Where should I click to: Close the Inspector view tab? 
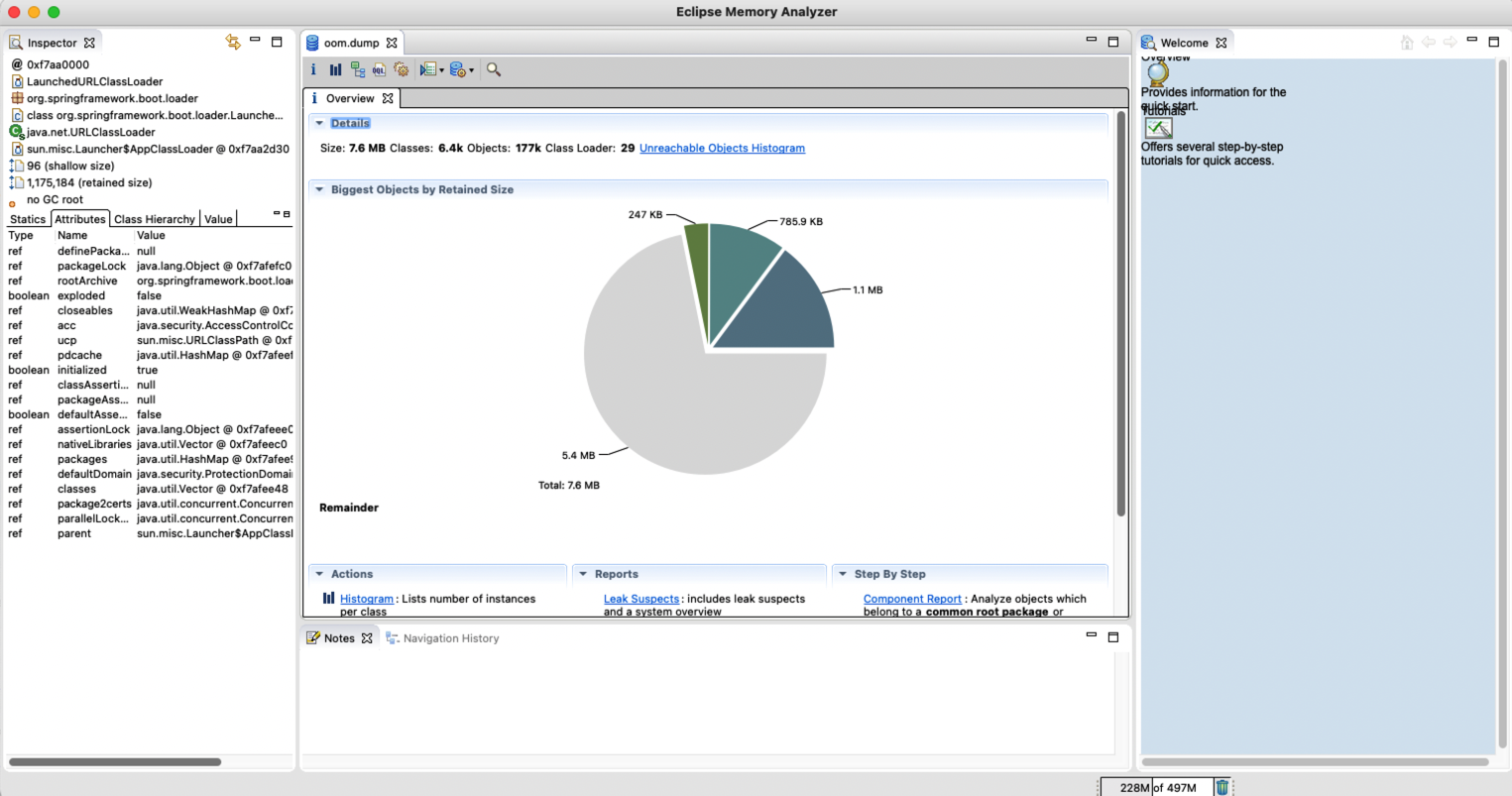click(x=89, y=43)
